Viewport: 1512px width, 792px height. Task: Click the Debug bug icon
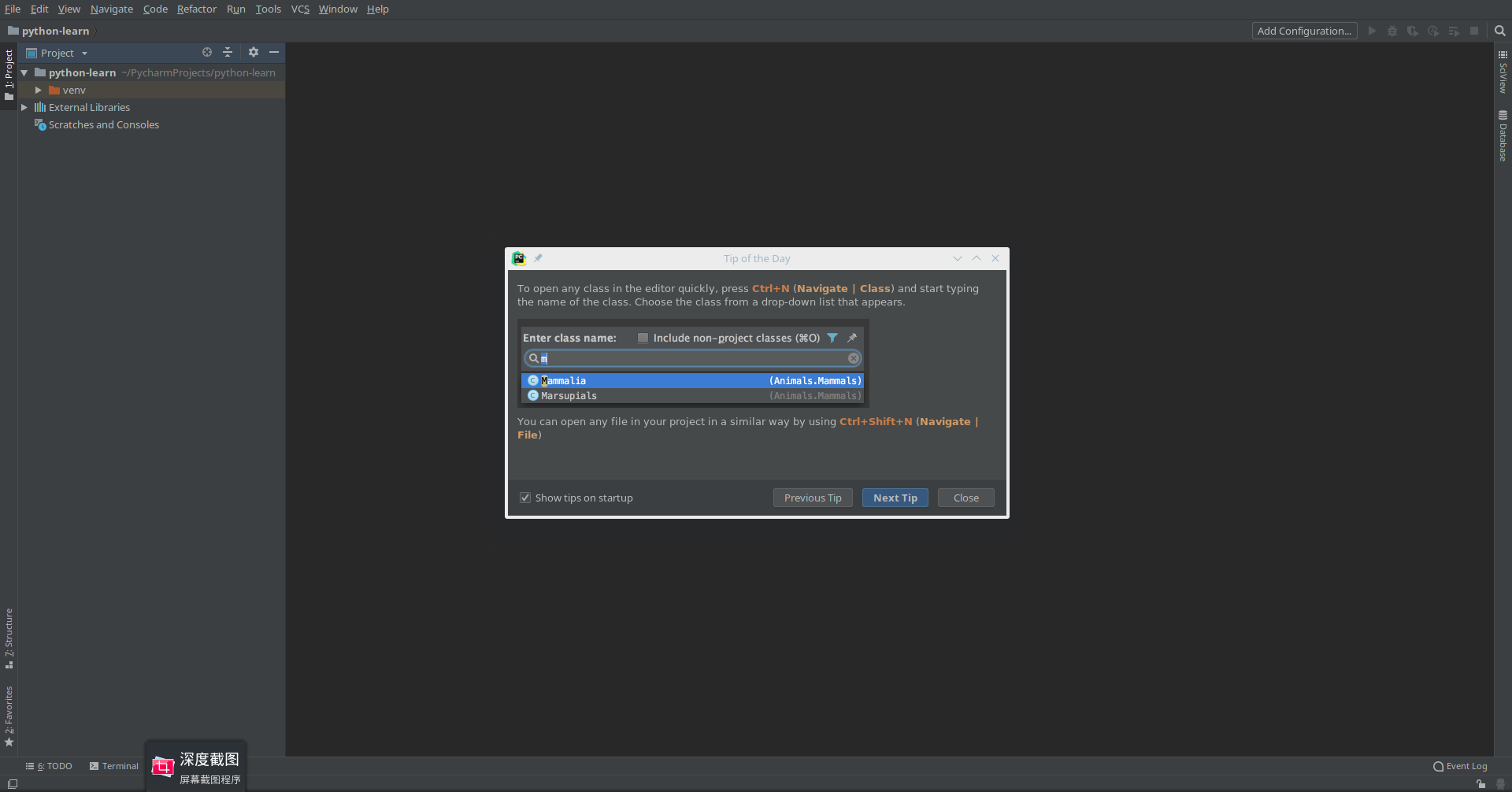tap(1392, 31)
